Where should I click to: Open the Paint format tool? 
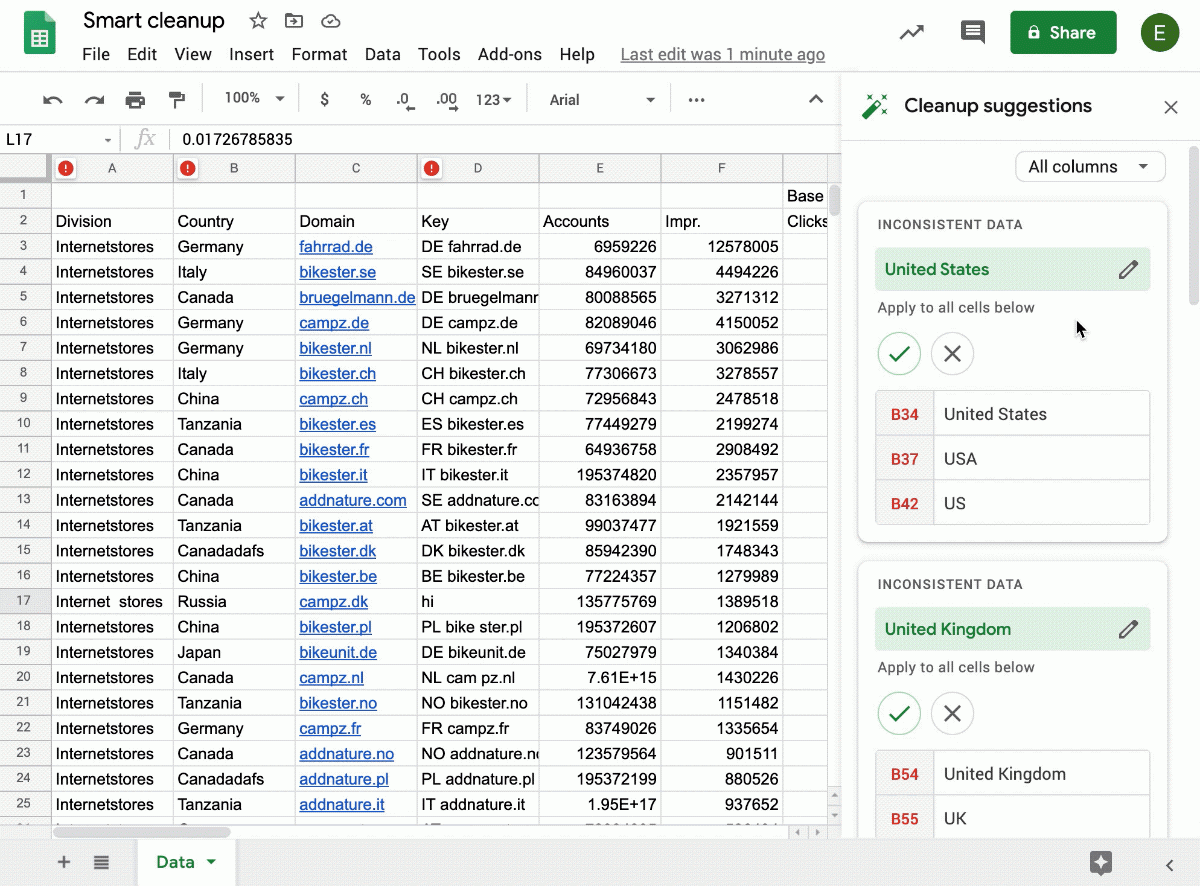[176, 99]
